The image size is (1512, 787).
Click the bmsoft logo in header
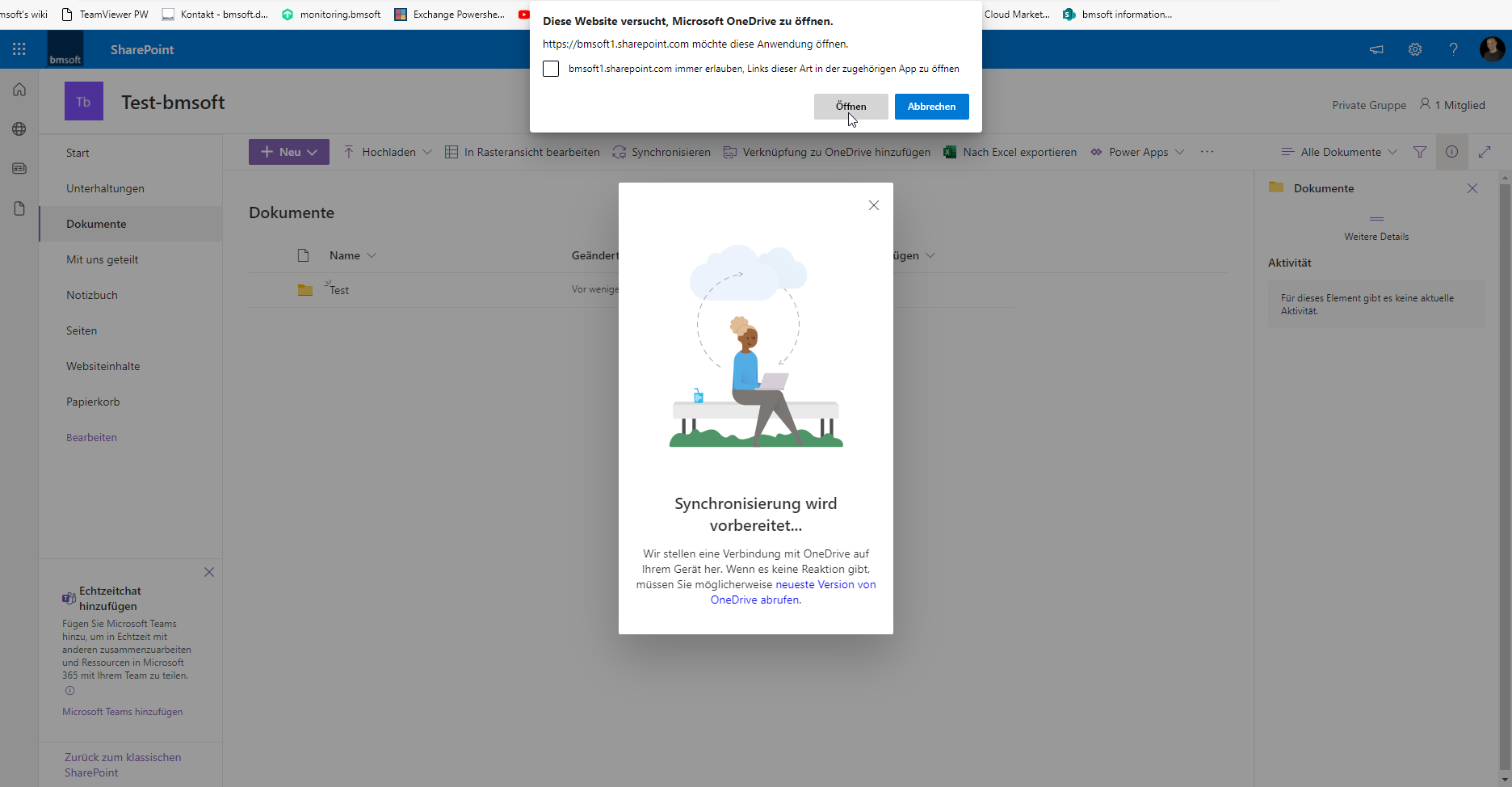coord(65,49)
